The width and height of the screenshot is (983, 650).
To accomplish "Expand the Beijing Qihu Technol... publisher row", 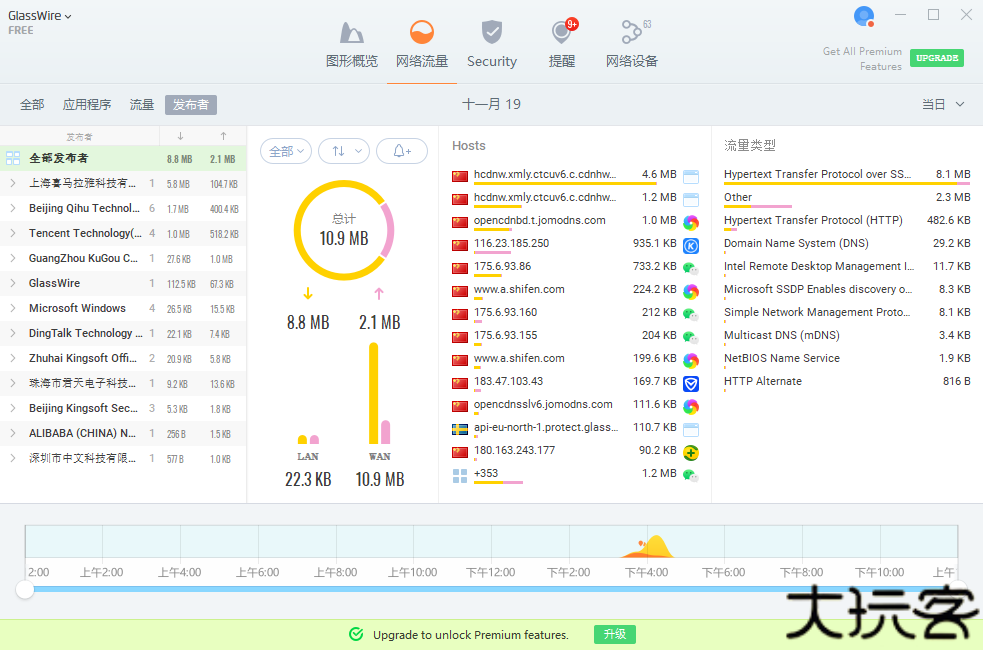I will (x=13, y=208).
